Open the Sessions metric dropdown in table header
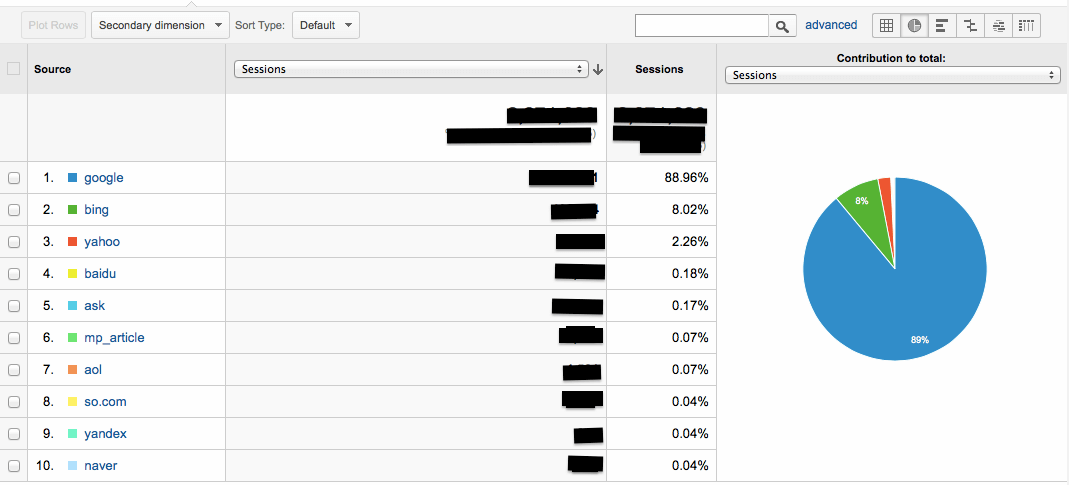The width and height of the screenshot is (1069, 485). click(411, 69)
